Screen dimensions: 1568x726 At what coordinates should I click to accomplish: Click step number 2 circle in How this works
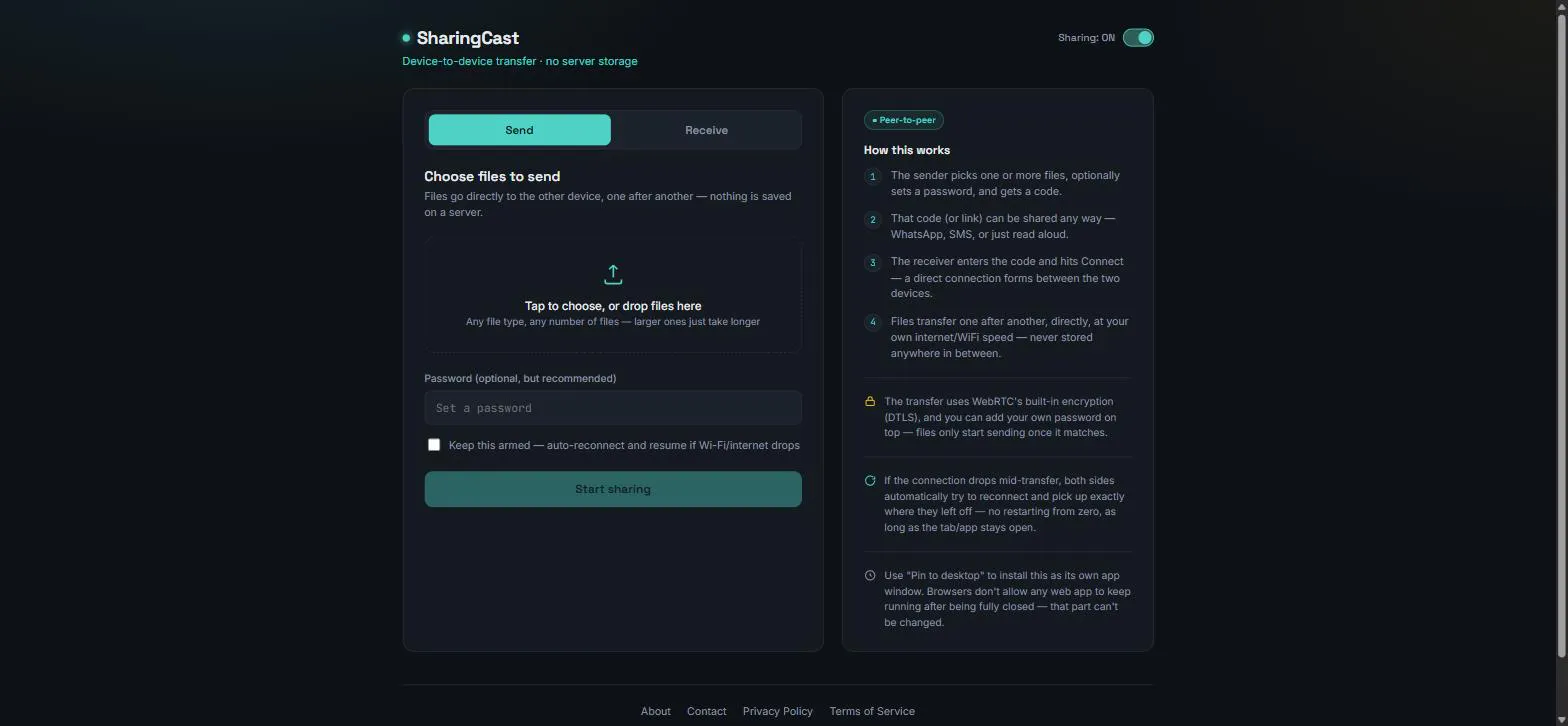click(873, 219)
